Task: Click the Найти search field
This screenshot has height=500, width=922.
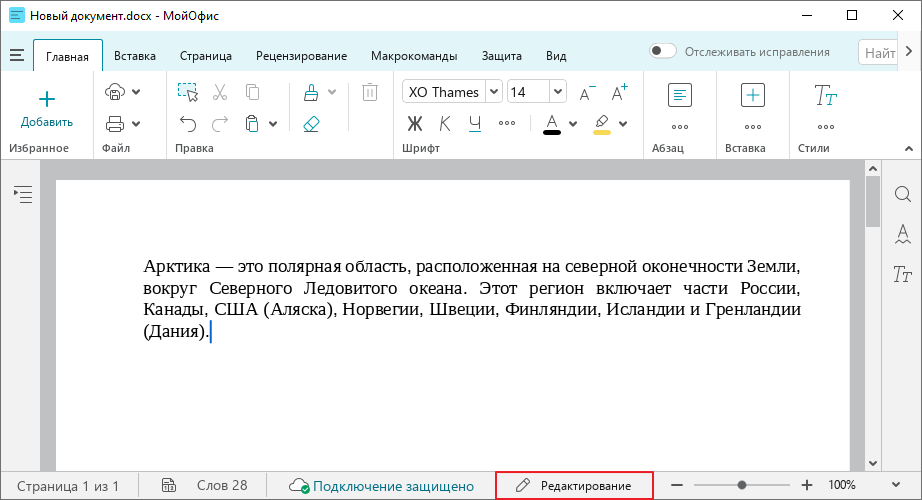Action: tap(878, 52)
